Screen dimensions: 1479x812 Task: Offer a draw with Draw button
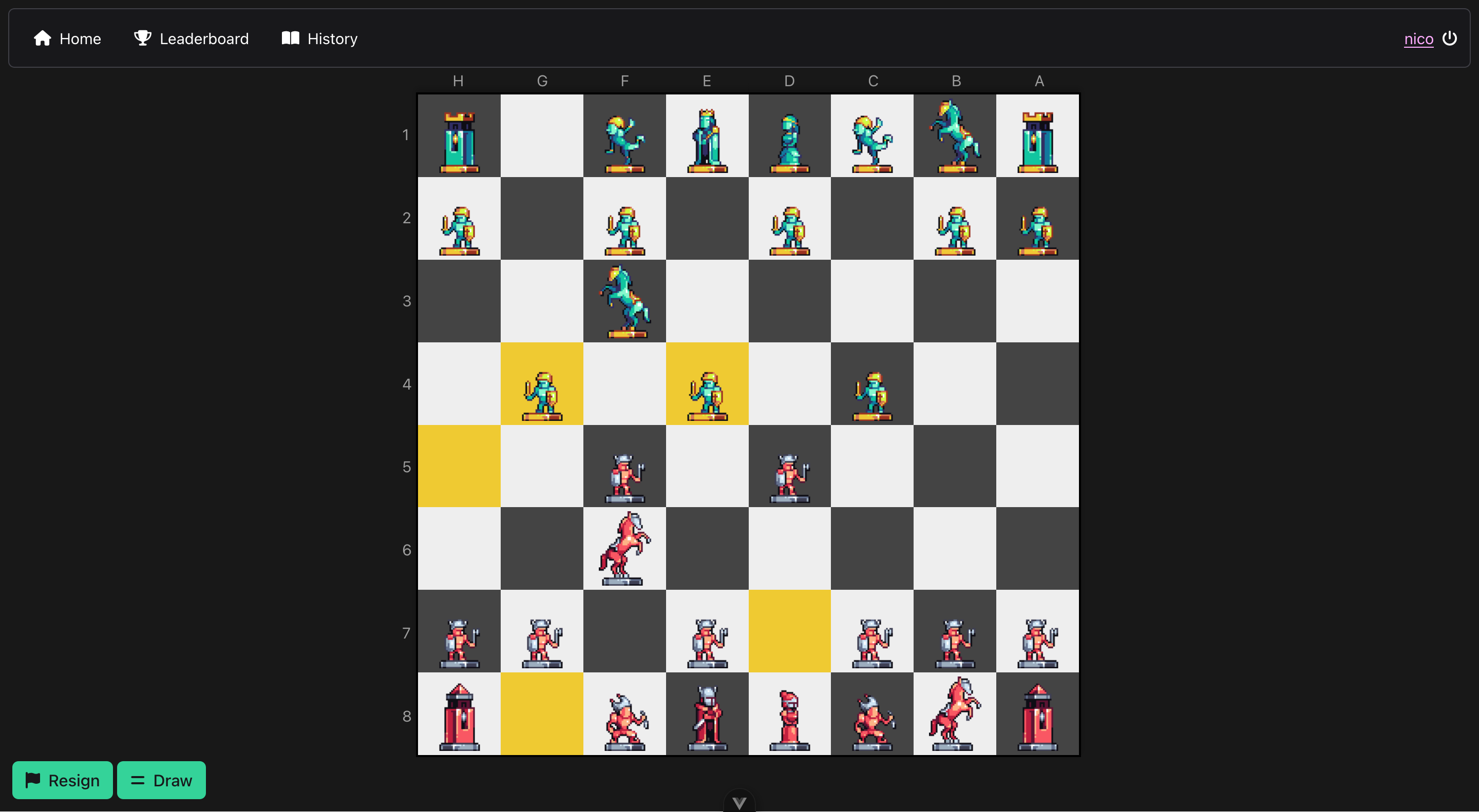pos(161,780)
